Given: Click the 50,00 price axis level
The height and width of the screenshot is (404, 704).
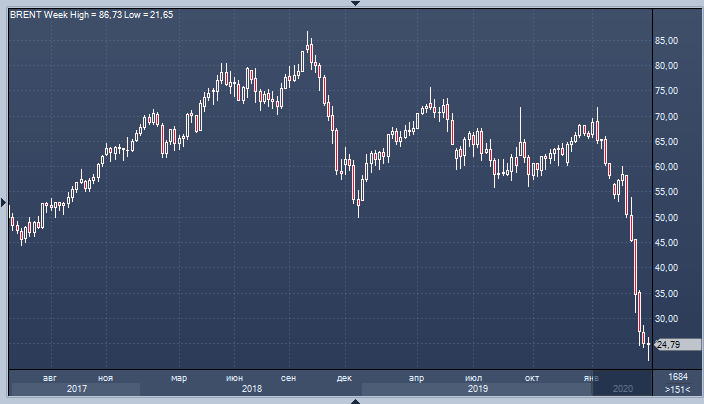Looking at the screenshot, I should (667, 218).
